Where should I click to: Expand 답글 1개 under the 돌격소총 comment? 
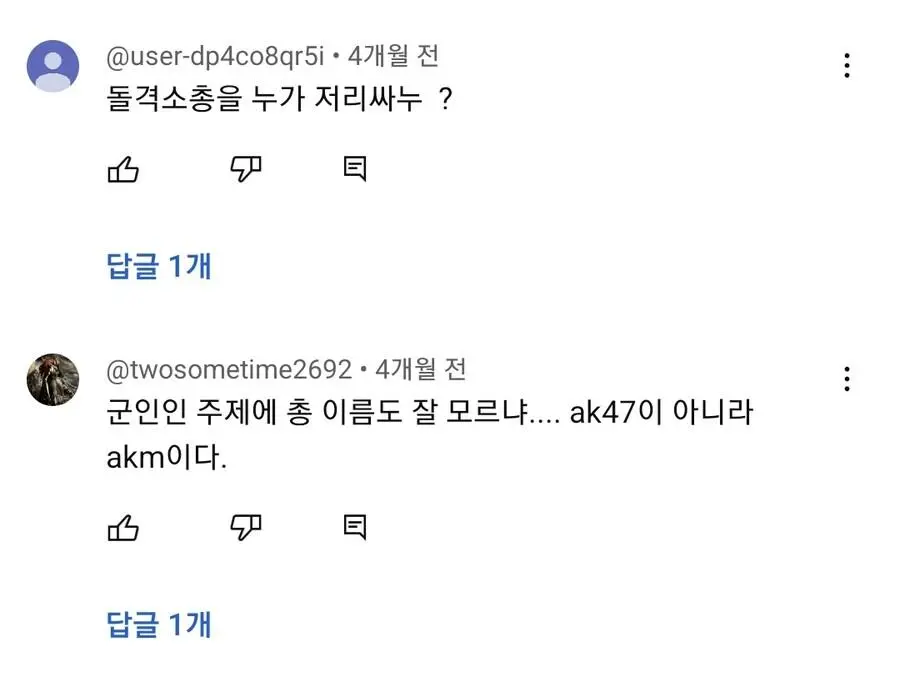click(159, 266)
